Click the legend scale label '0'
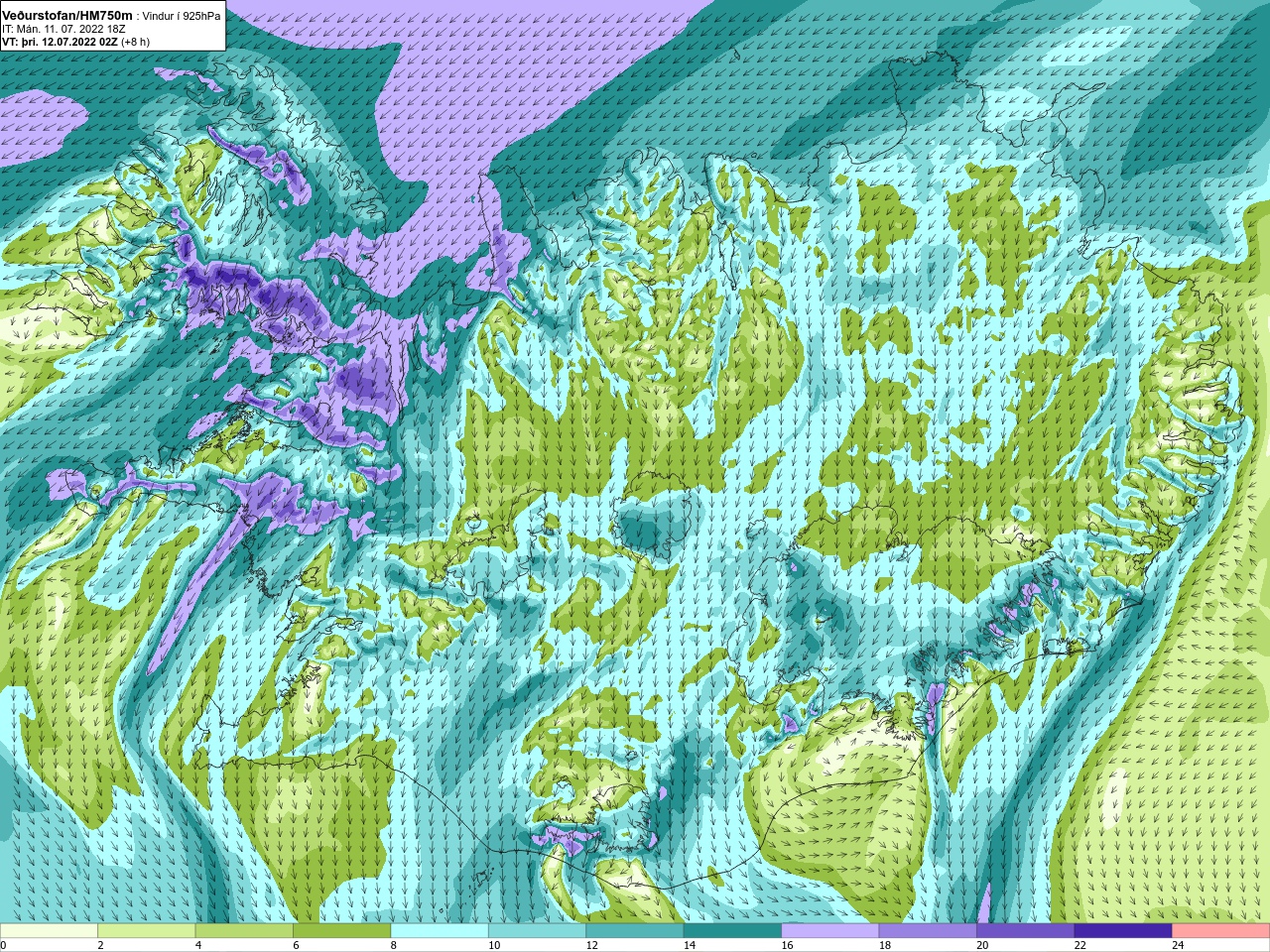The image size is (1270, 952). coord(3,945)
